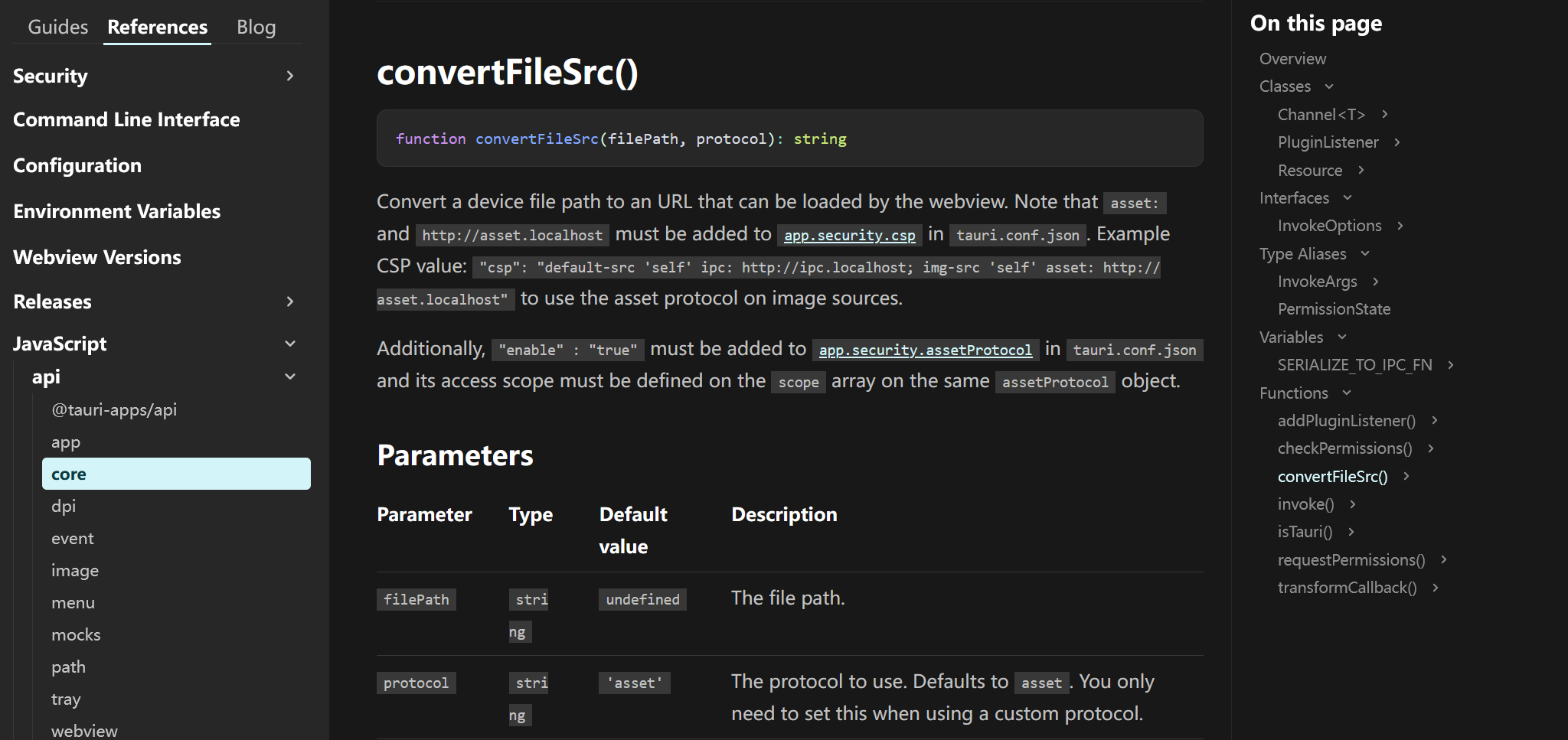Expand the Security section chevron
This screenshot has width=1568, height=740.
[x=289, y=76]
